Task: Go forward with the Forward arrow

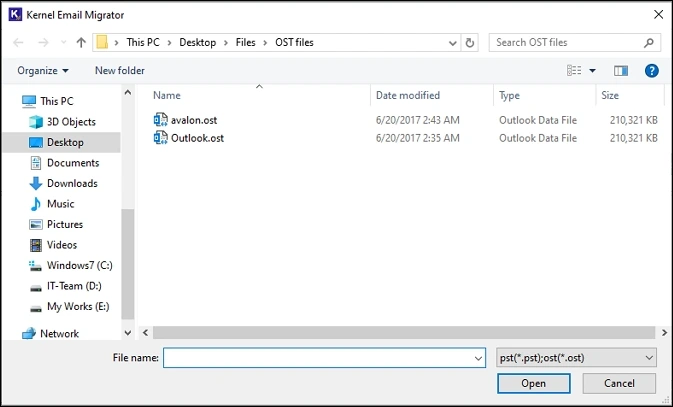Action: (x=43, y=43)
